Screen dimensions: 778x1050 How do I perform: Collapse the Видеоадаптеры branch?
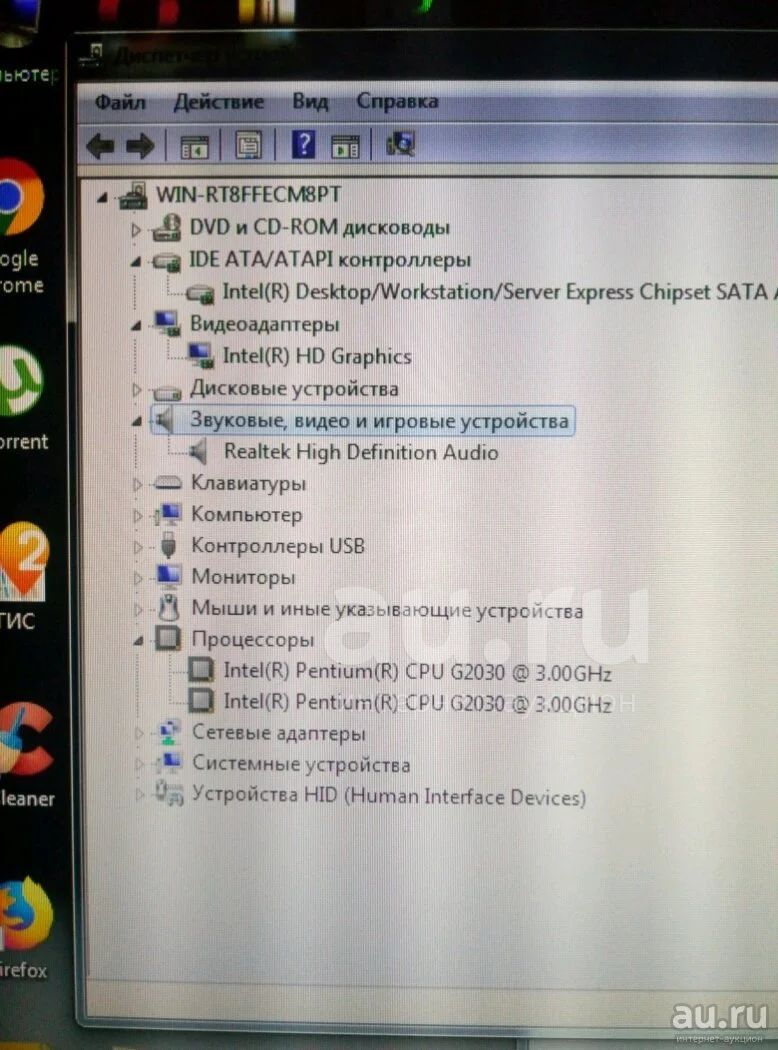tap(137, 326)
